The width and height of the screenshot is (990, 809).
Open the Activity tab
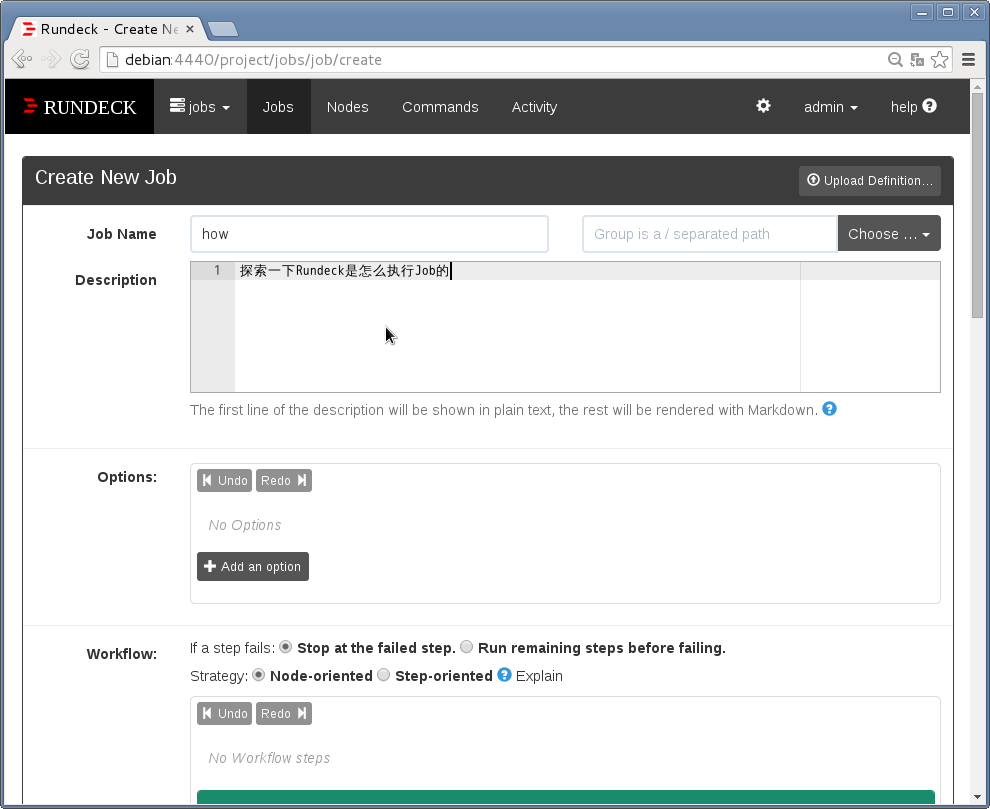pyautogui.click(x=534, y=107)
